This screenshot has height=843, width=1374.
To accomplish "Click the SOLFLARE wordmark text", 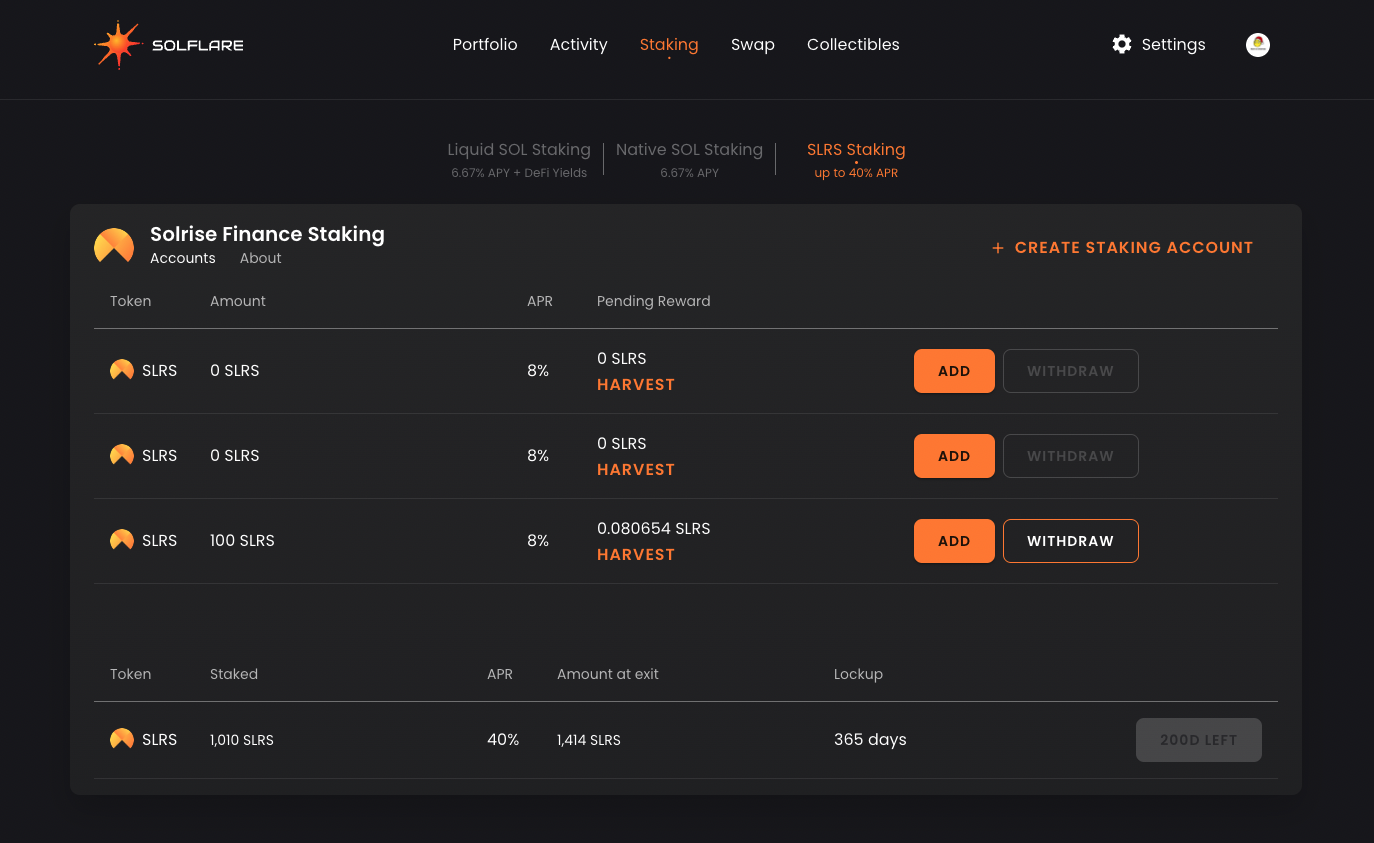I will coord(198,45).
